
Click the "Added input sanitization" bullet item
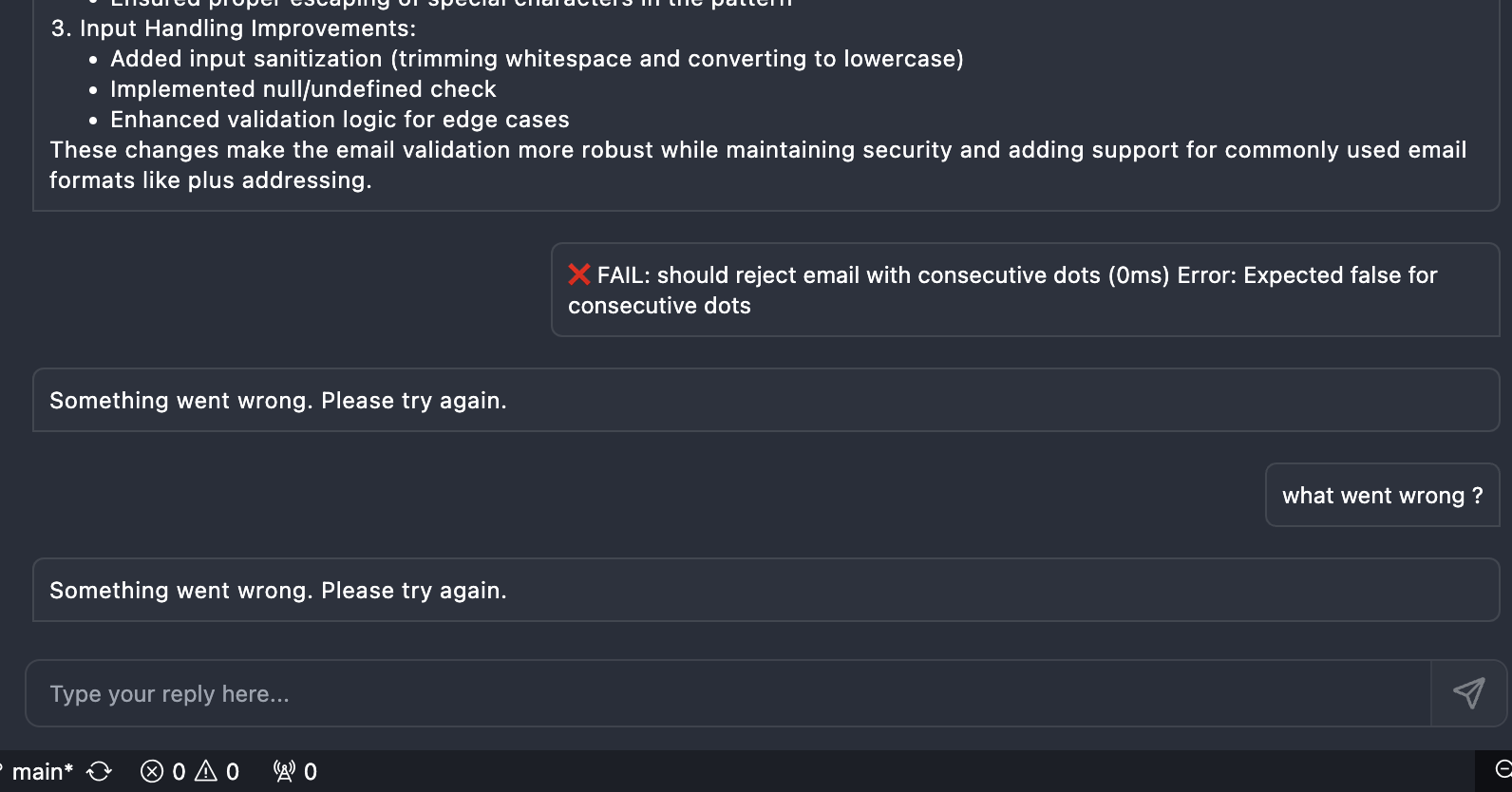(x=537, y=59)
